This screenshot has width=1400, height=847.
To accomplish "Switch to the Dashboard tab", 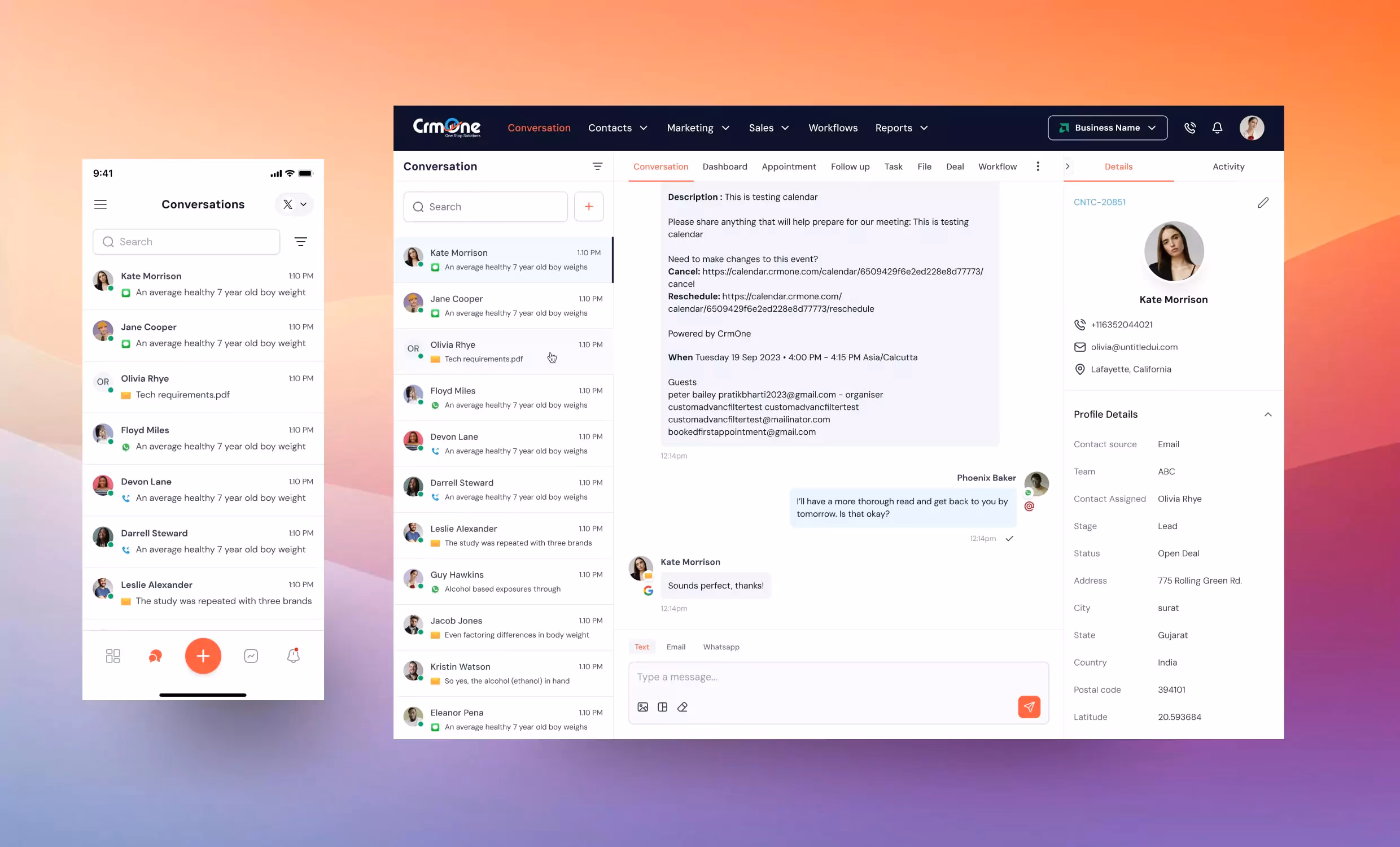I will coord(724,166).
